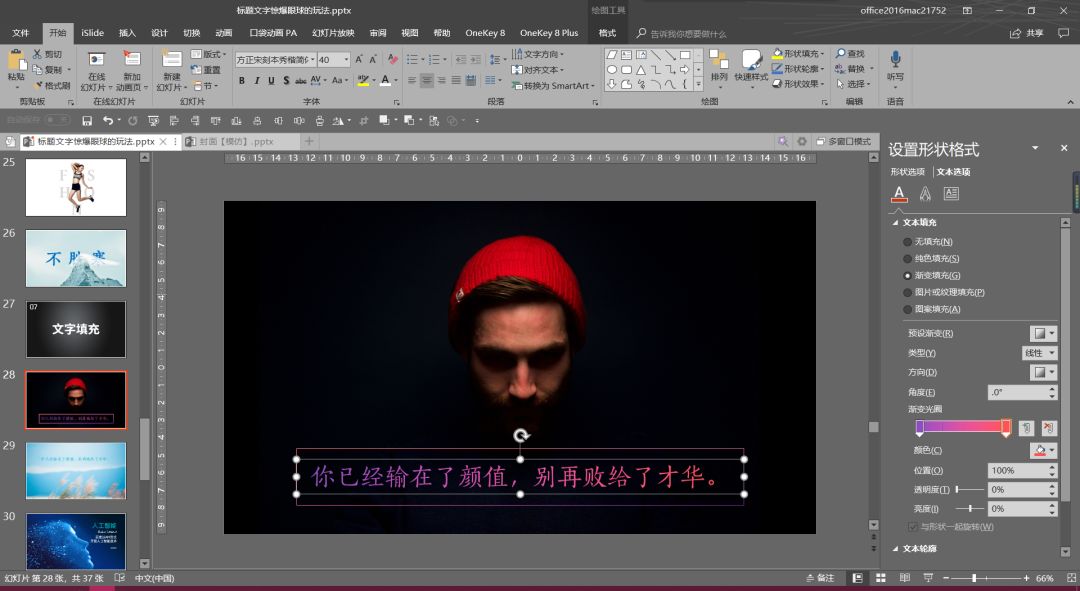Select No Fill (无填充) radio button
The width and height of the screenshot is (1080, 591).
tap(907, 242)
